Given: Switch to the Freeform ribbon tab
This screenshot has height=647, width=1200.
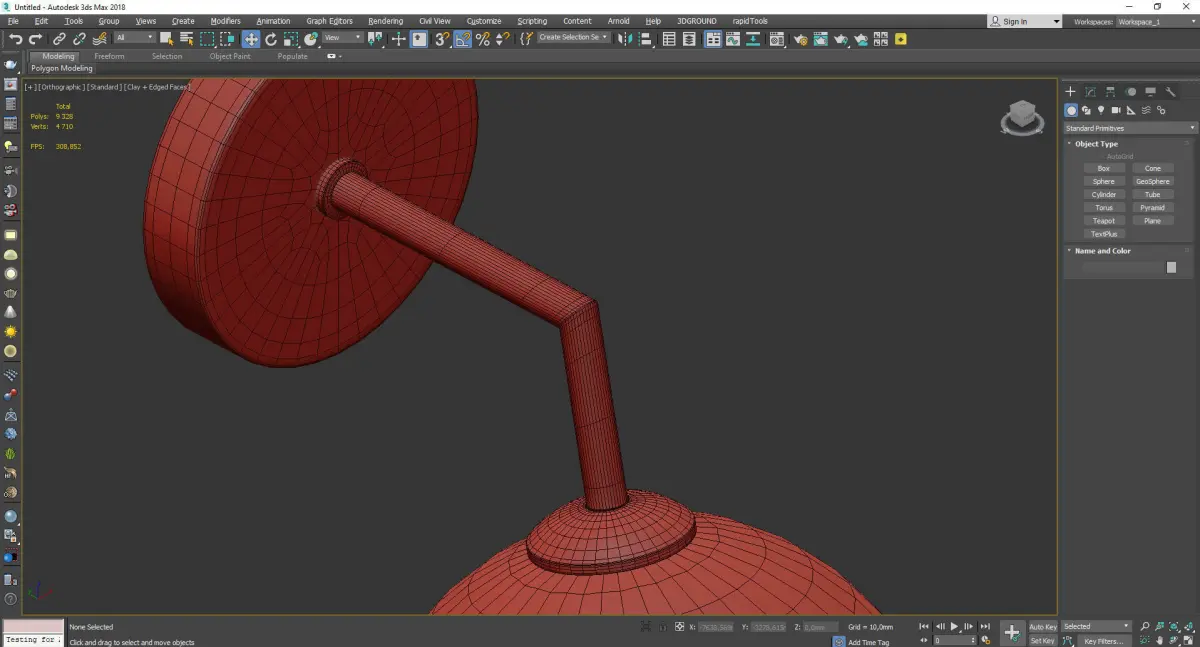Looking at the screenshot, I should click(x=109, y=56).
